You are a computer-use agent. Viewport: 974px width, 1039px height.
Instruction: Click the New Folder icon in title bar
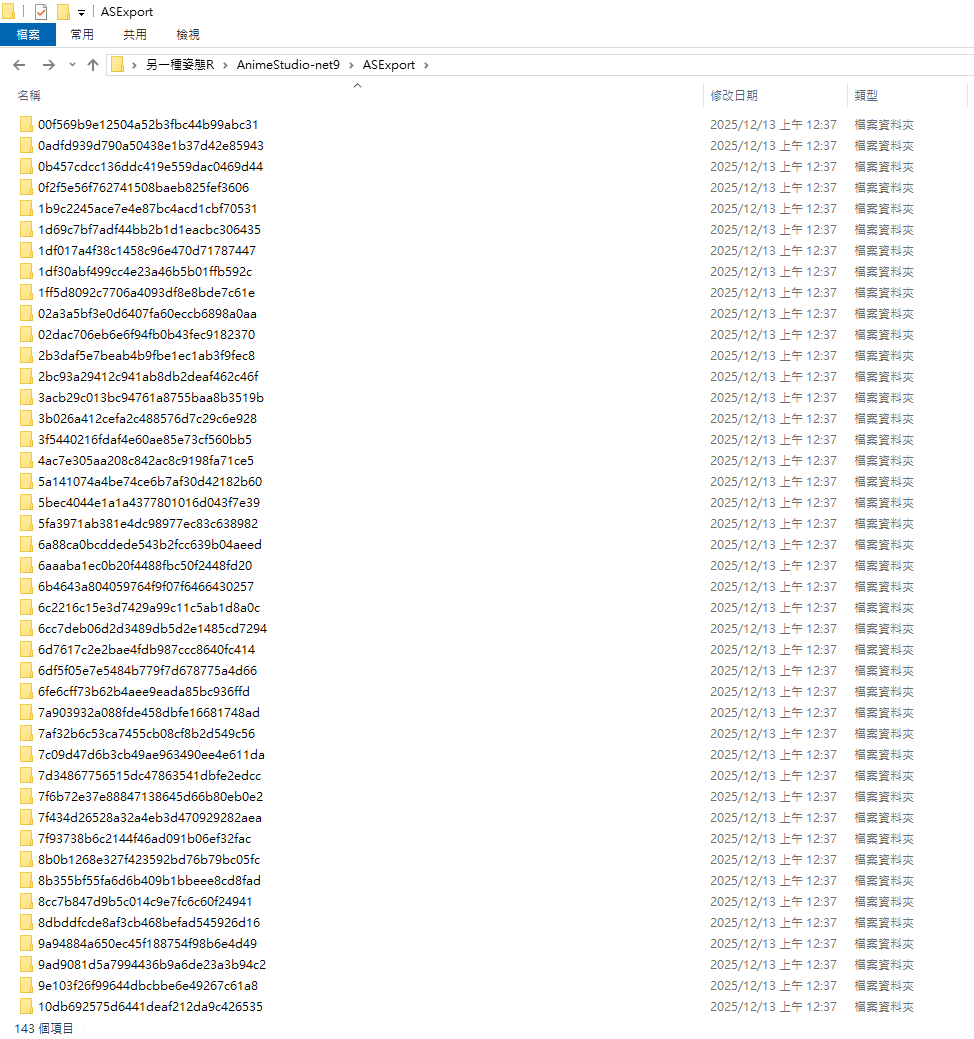point(63,12)
